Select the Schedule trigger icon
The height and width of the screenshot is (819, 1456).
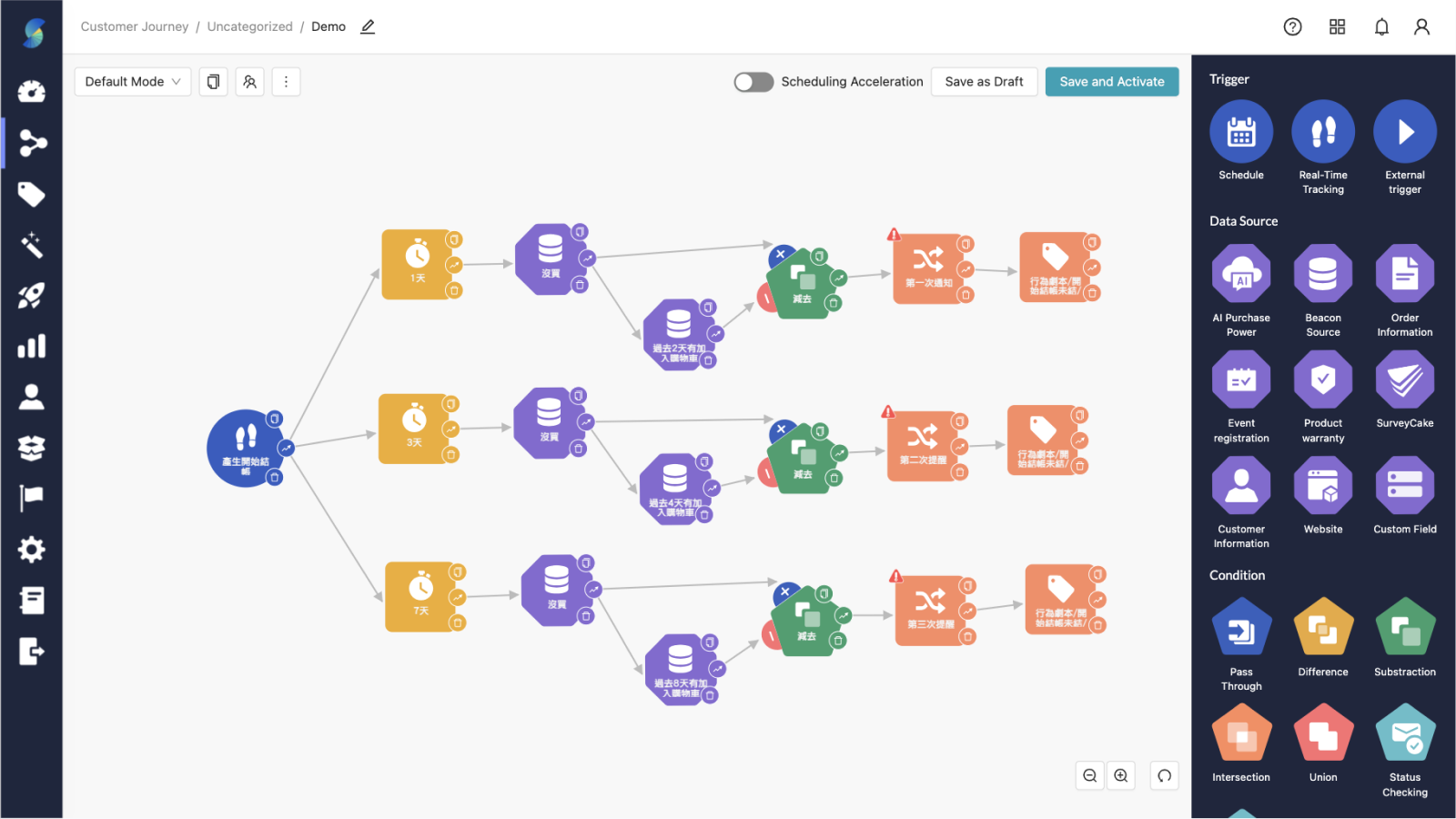1240,132
